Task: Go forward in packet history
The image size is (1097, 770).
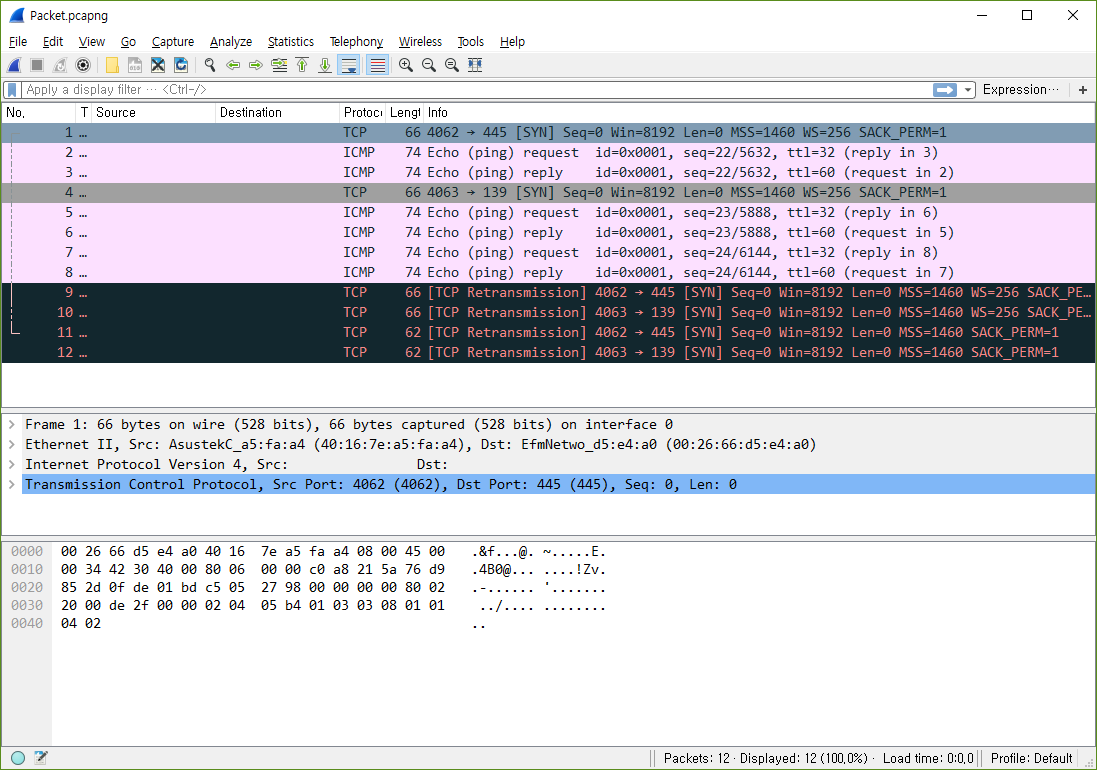Action: (x=256, y=65)
